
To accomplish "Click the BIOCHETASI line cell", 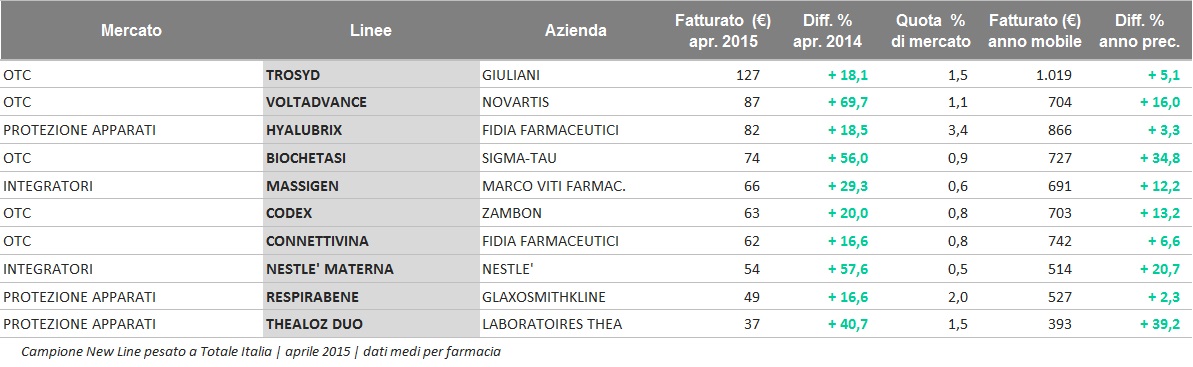I will pyautogui.click(x=371, y=158).
